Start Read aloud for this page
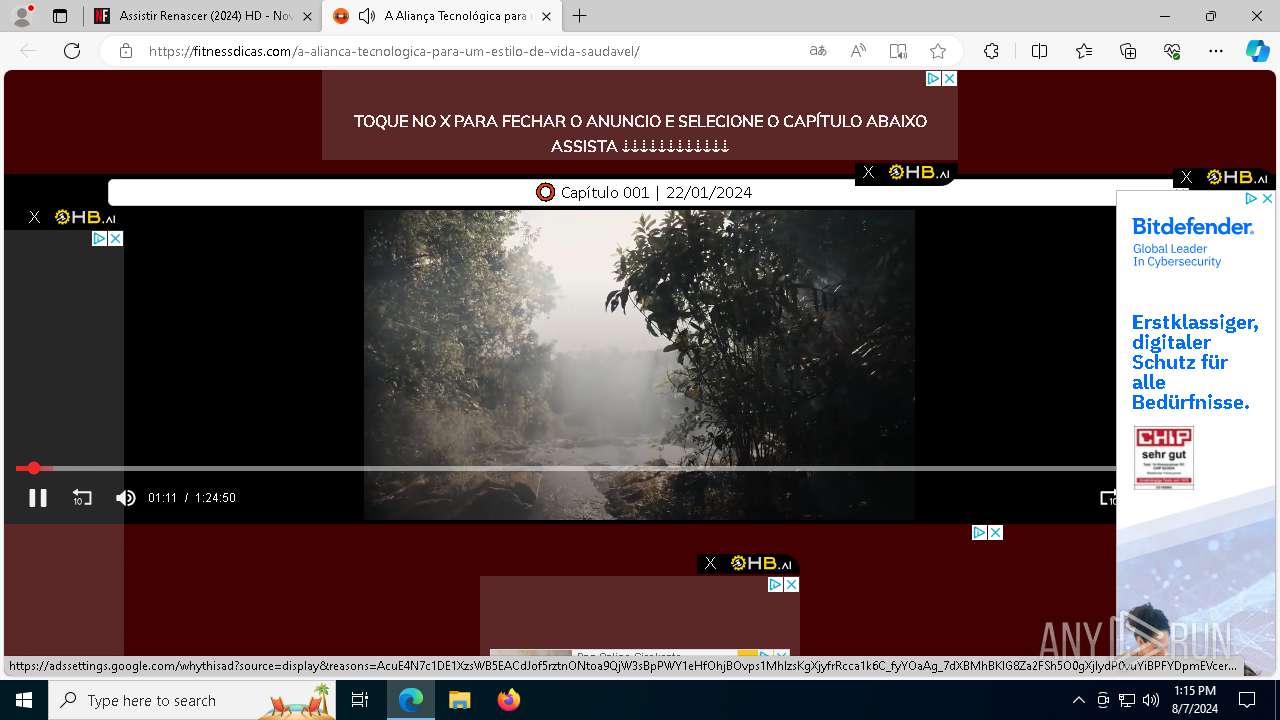The image size is (1280, 720). pos(858,51)
